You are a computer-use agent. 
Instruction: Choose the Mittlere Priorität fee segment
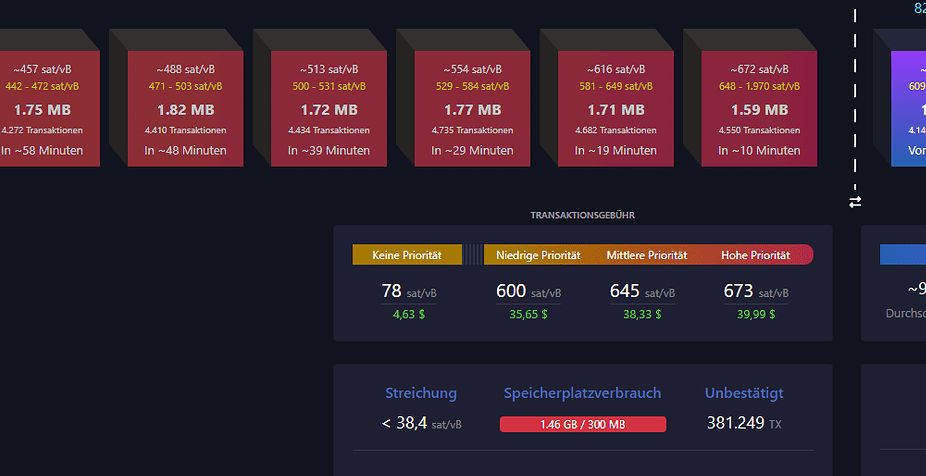(647, 255)
